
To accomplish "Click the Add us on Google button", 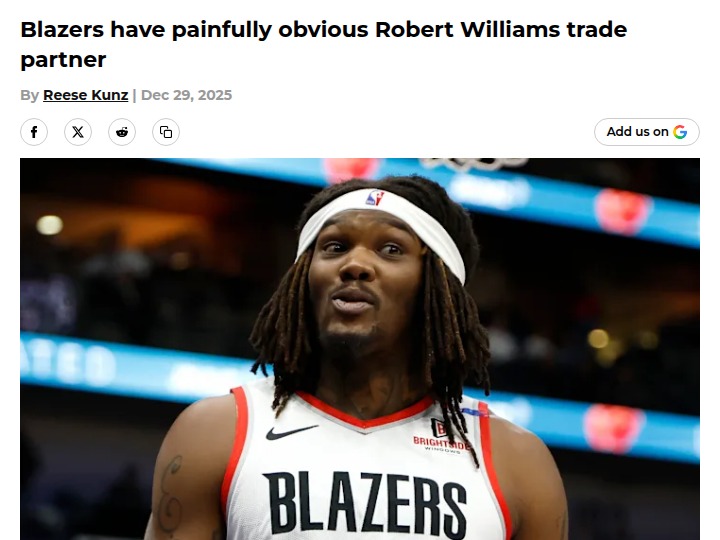I will (647, 132).
